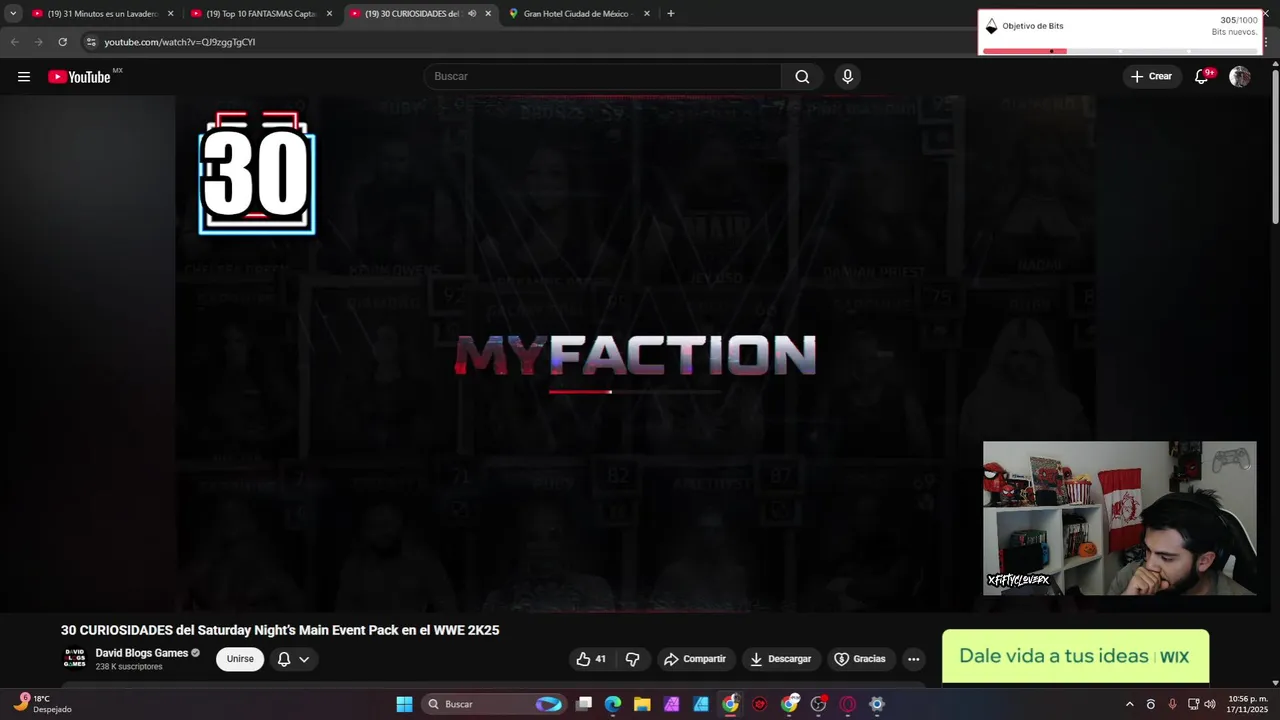Open File Explorer from taskbar
1280x720 pixels.
pos(642,704)
